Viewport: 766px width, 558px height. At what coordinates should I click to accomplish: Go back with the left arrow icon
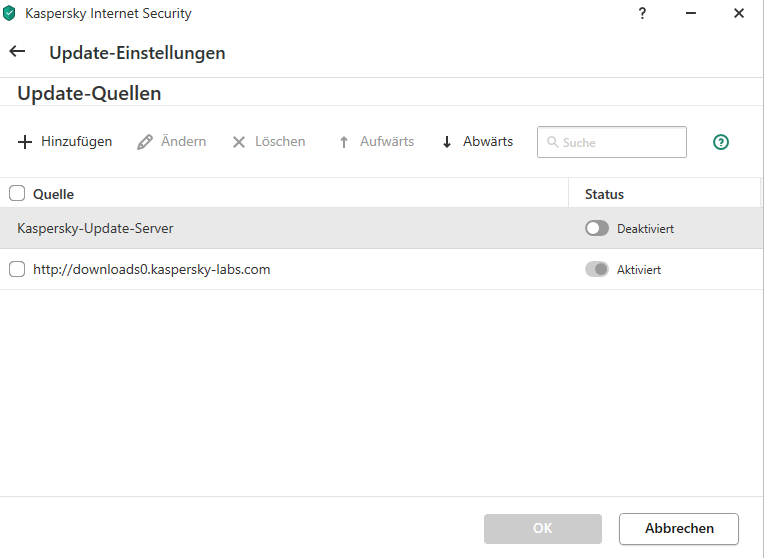[17, 51]
